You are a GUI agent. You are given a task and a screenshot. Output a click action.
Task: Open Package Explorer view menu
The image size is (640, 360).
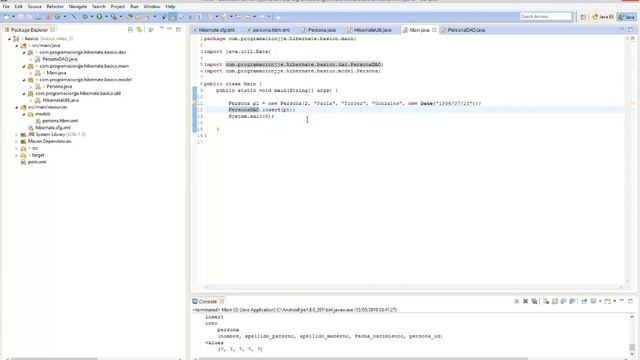[x=162, y=29]
